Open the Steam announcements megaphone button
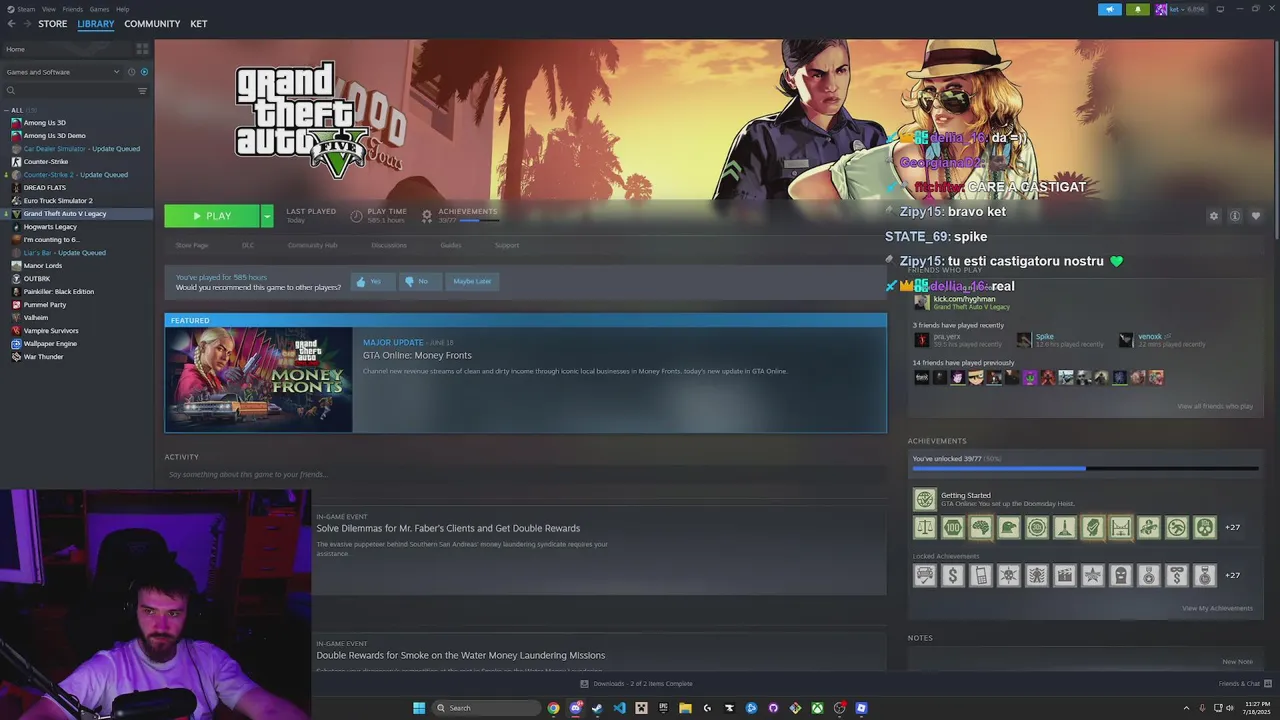Viewport: 1280px width, 720px height. 1110,9
